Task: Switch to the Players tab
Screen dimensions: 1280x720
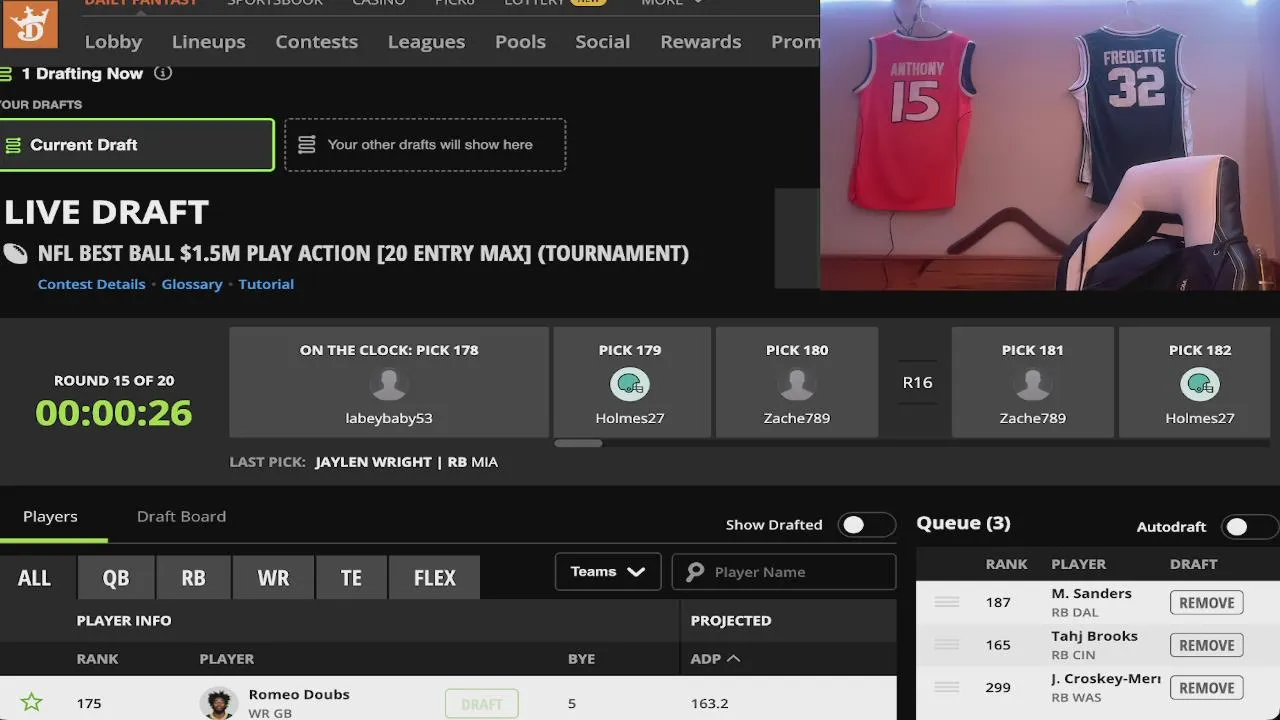Action: 50,516
